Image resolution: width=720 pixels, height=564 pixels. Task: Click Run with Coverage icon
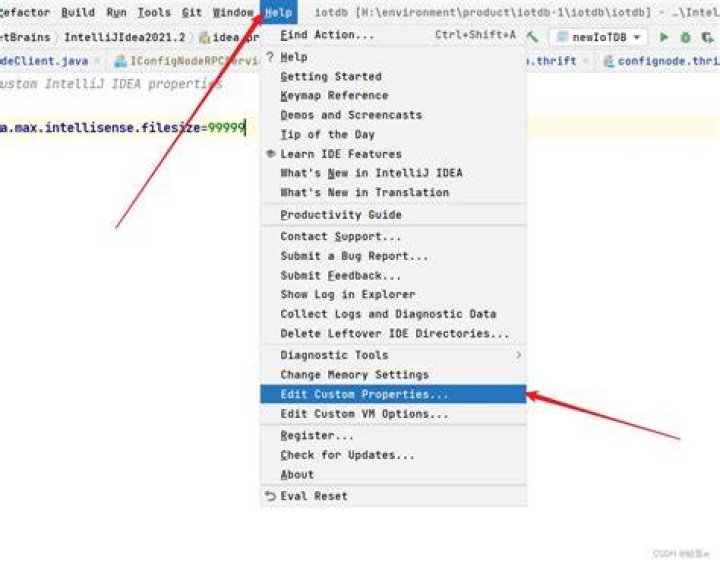(x=708, y=37)
